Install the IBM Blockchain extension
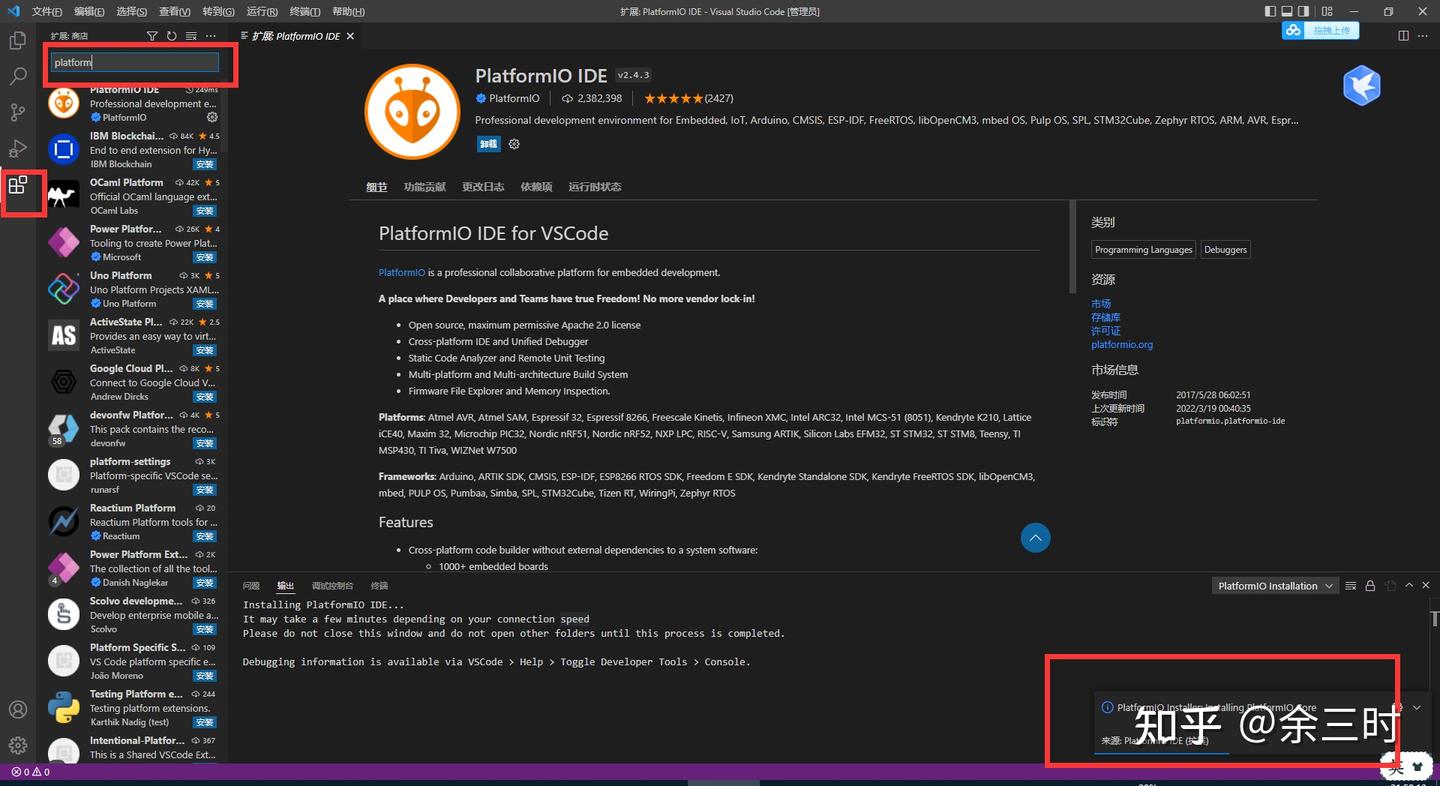This screenshot has width=1440, height=786. [x=204, y=164]
